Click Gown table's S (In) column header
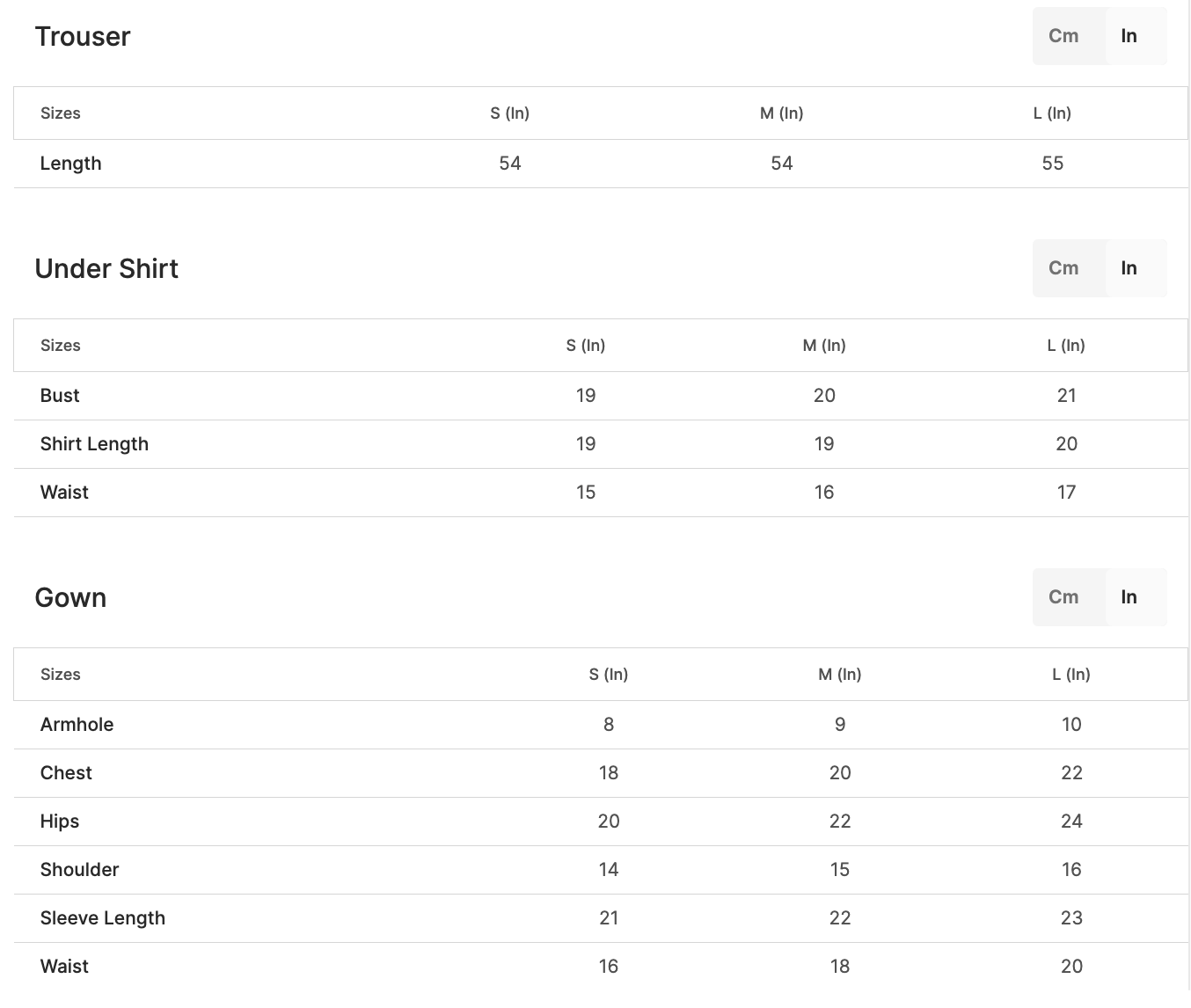Viewport: 1191px width, 1008px height. 609,675
